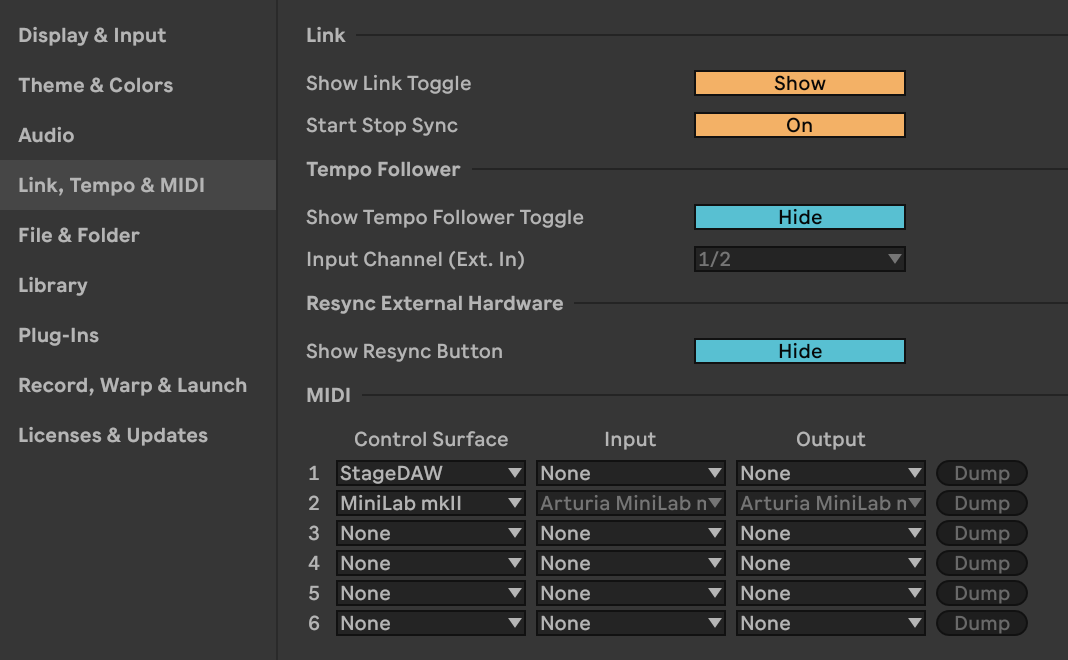
Task: Open the Output dropdown for row 4
Action: coord(830,563)
